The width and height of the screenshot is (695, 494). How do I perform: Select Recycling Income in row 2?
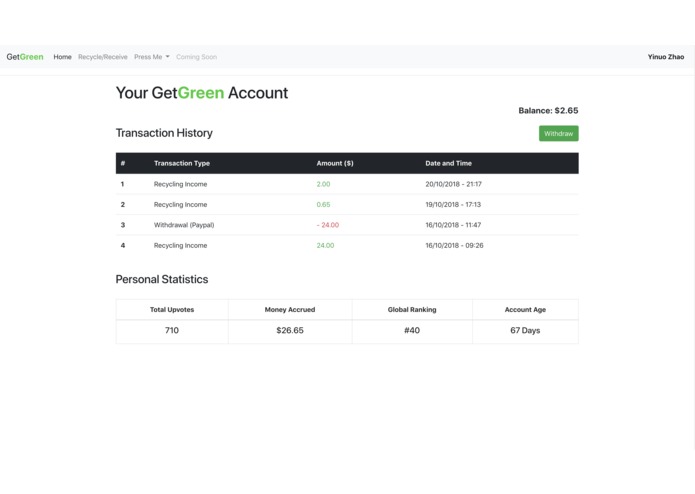pyautogui.click(x=180, y=204)
